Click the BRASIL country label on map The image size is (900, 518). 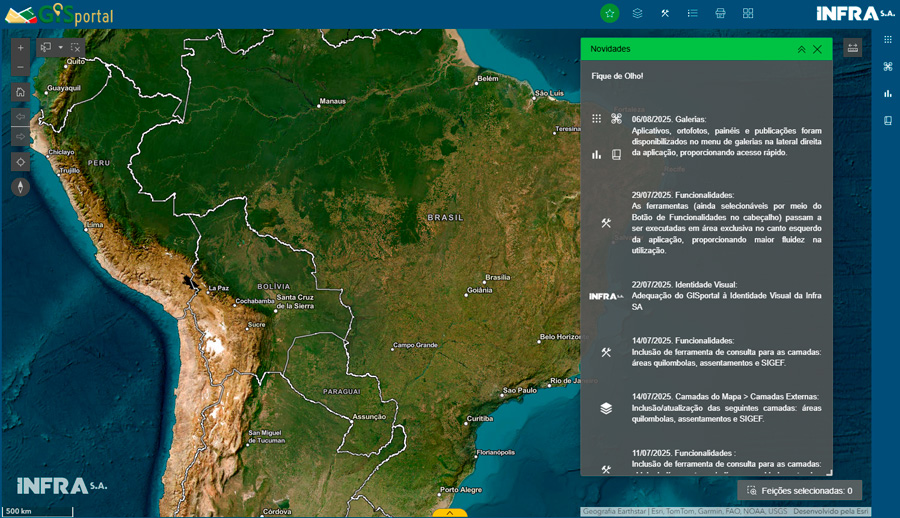point(445,218)
